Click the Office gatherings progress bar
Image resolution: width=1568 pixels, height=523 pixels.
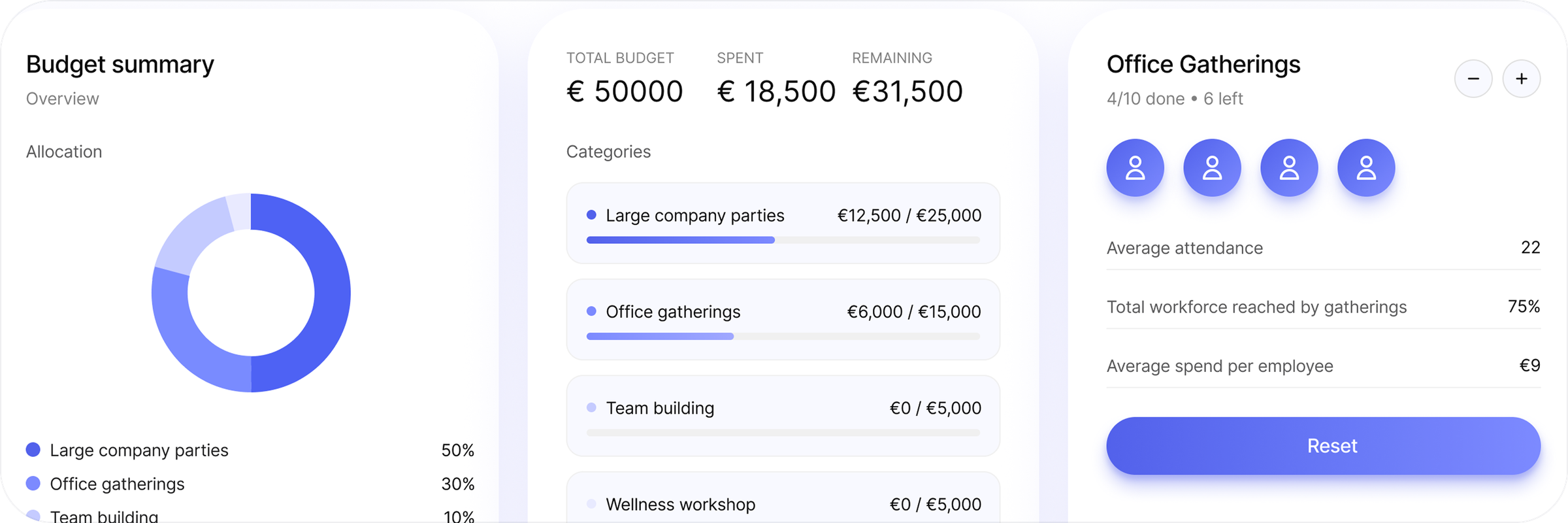pos(783,336)
